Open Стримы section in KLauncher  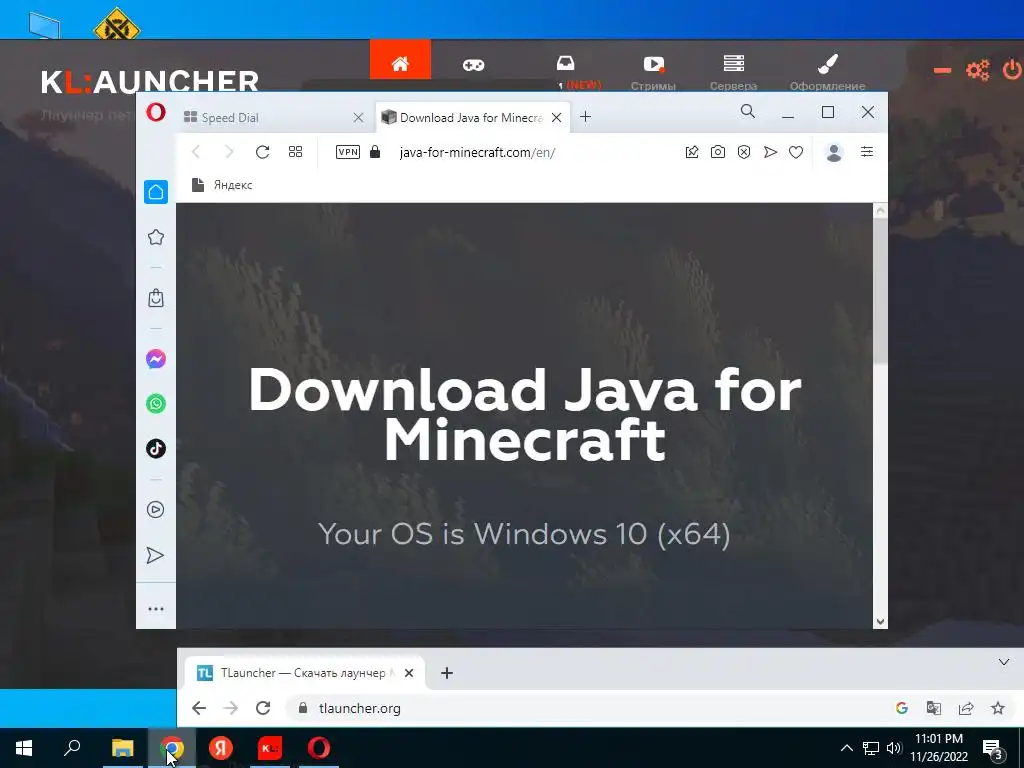653,72
